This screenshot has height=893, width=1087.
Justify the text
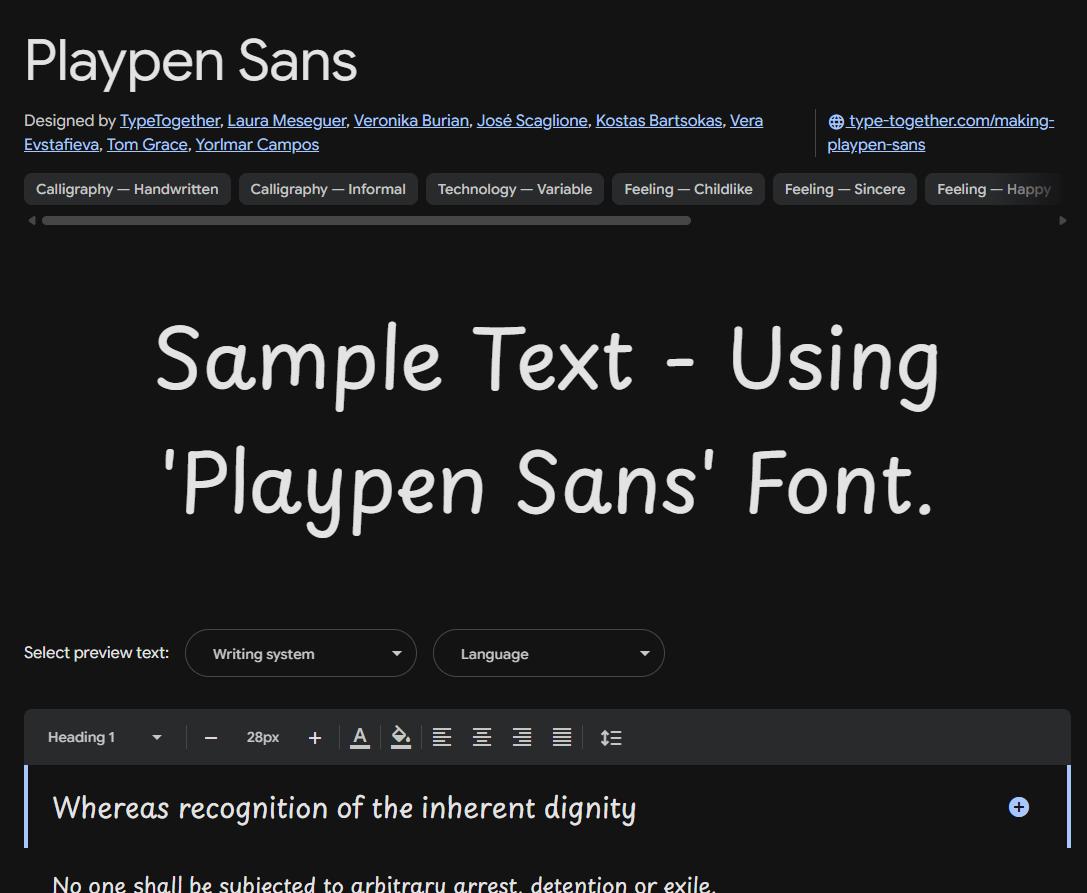pos(562,737)
